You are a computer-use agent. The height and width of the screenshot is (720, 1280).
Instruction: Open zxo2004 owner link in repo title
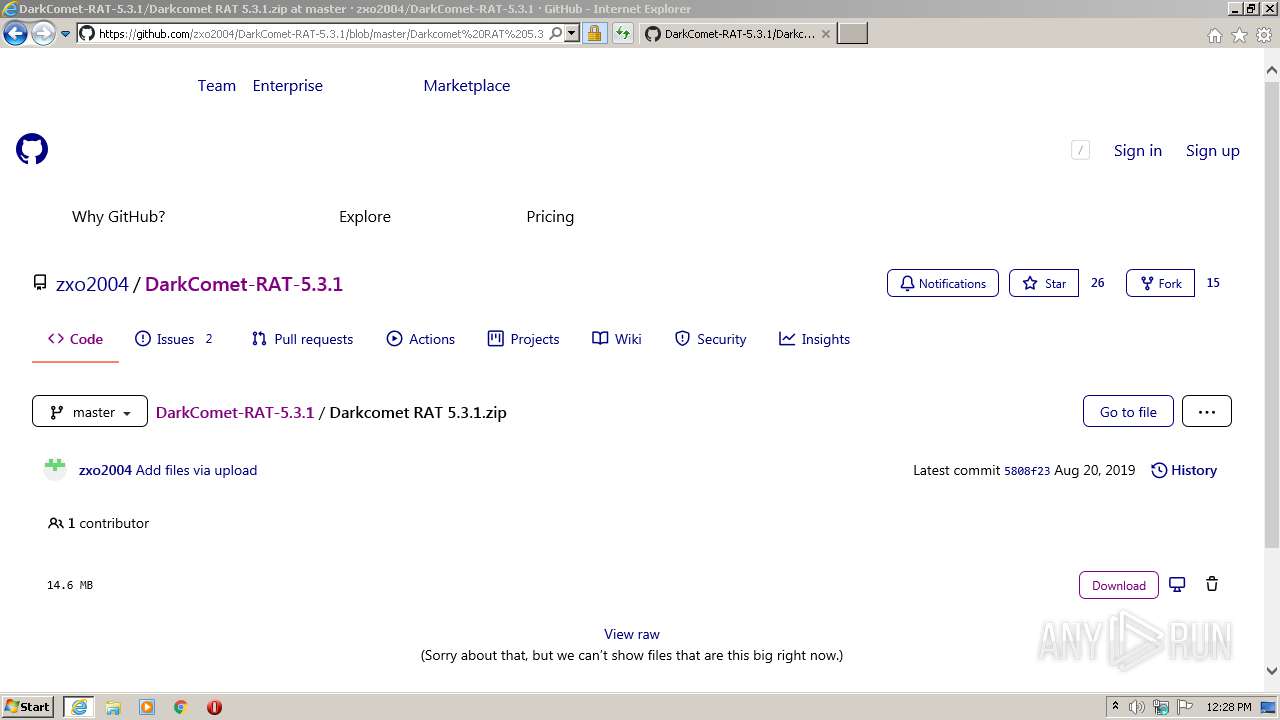[x=92, y=284]
